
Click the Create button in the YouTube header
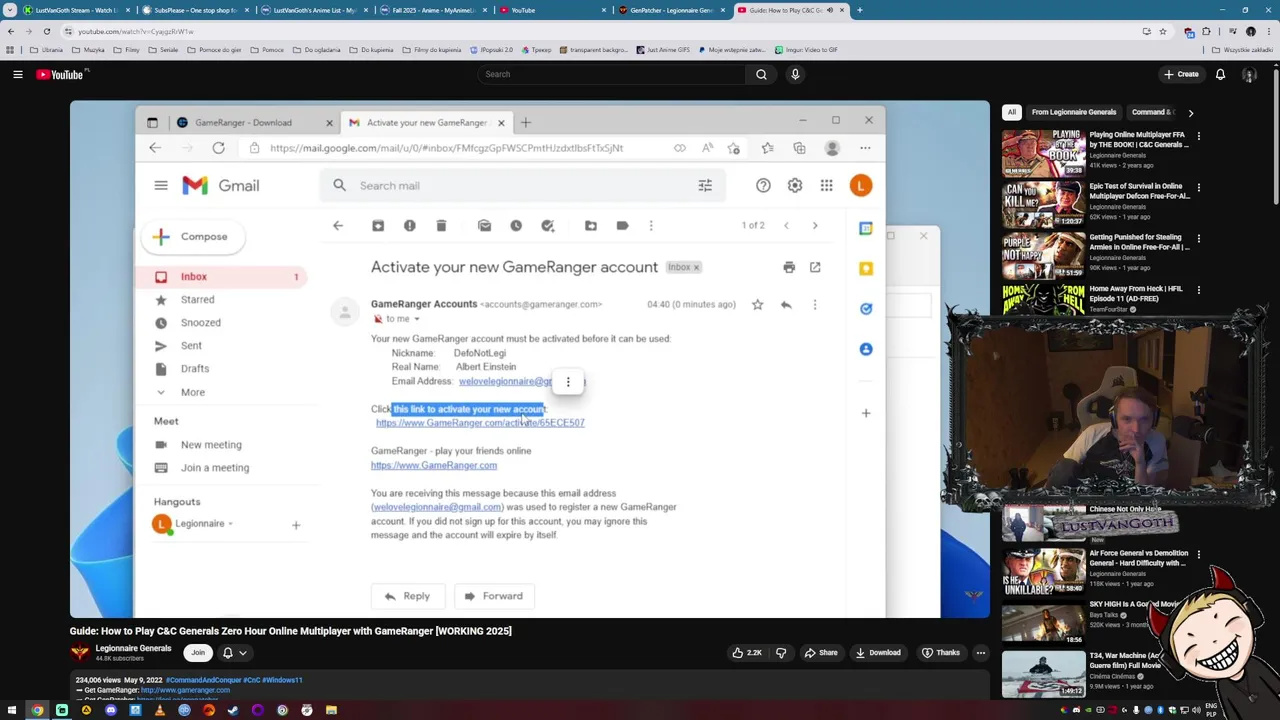coord(1181,74)
